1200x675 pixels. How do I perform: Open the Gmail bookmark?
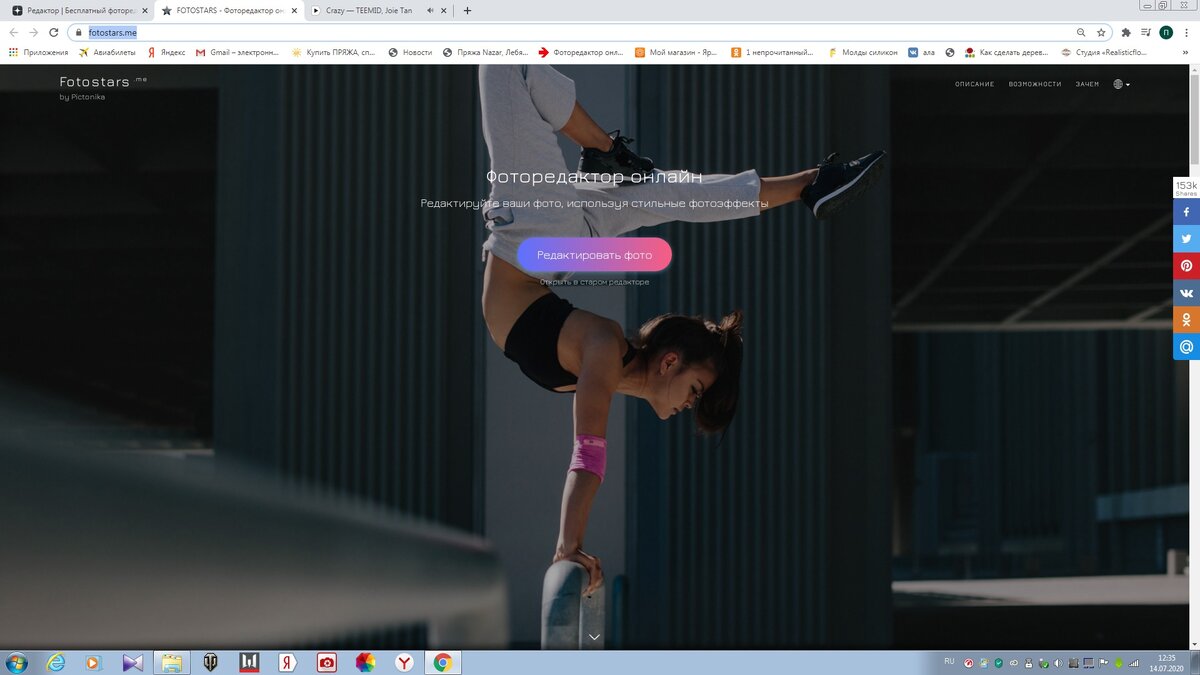pyautogui.click(x=237, y=52)
